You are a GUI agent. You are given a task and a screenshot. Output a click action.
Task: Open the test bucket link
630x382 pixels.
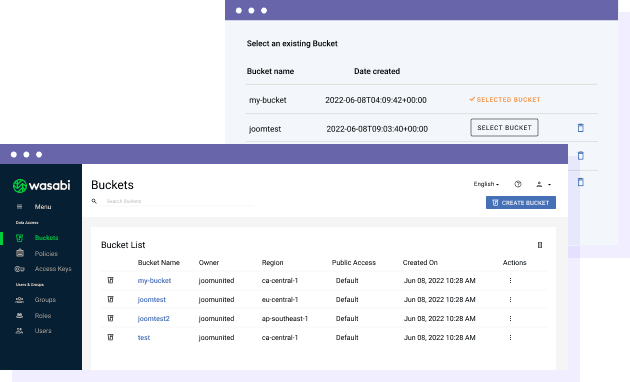pyautogui.click(x=144, y=337)
